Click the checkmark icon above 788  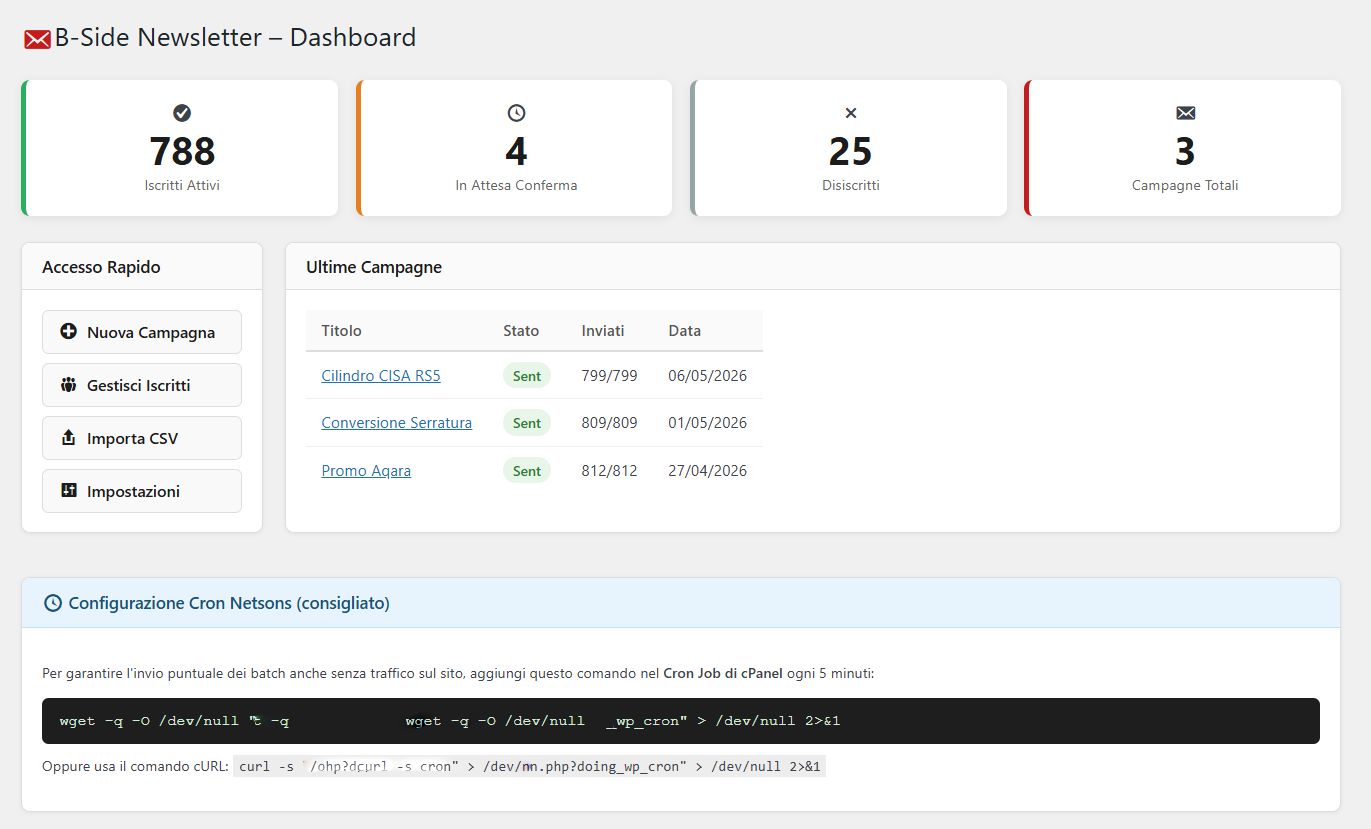pyautogui.click(x=182, y=113)
